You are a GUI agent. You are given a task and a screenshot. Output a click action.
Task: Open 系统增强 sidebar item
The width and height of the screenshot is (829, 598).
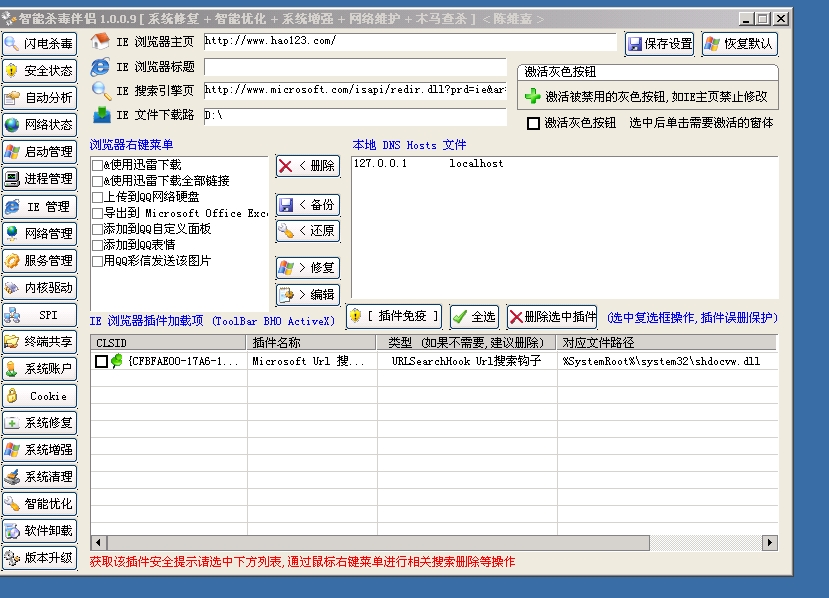tap(40, 449)
